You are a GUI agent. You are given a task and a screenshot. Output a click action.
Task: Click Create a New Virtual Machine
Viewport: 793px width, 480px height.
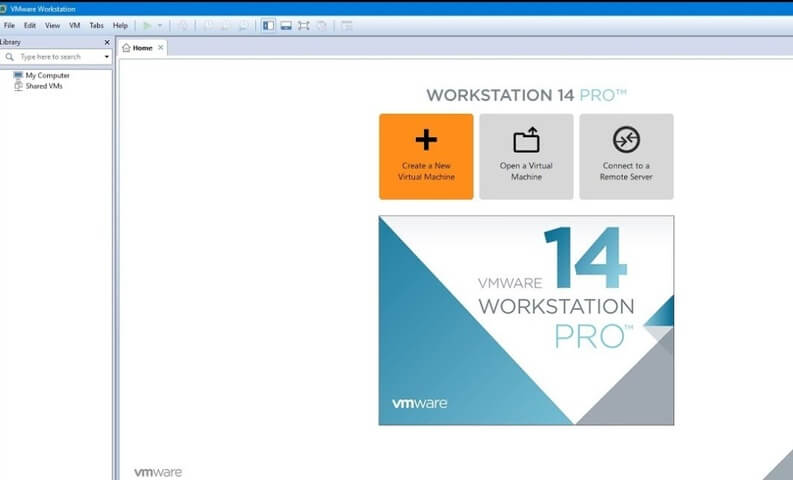426,156
